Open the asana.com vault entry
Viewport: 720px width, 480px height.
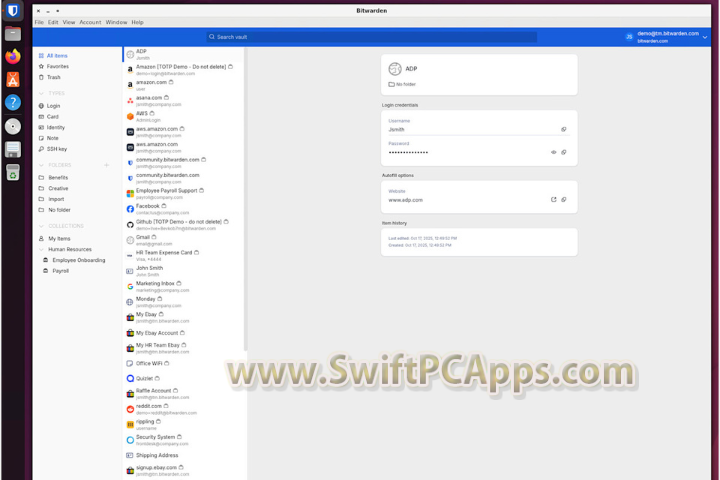pos(184,101)
